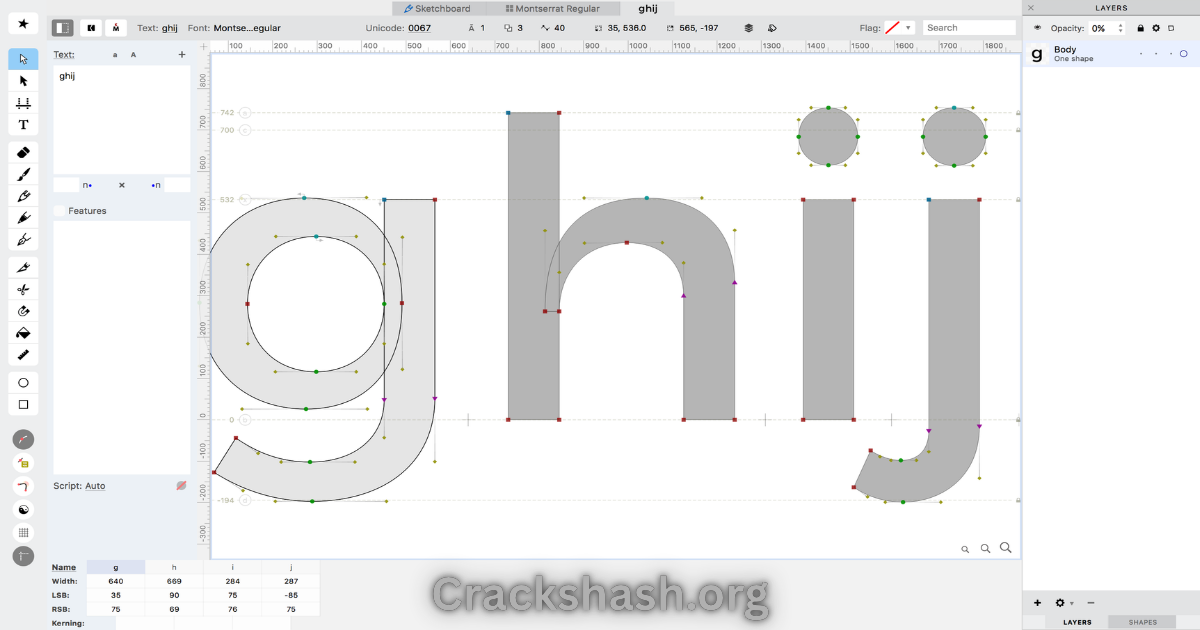
Task: Add a new layer with plus button
Action: click(x=1037, y=603)
